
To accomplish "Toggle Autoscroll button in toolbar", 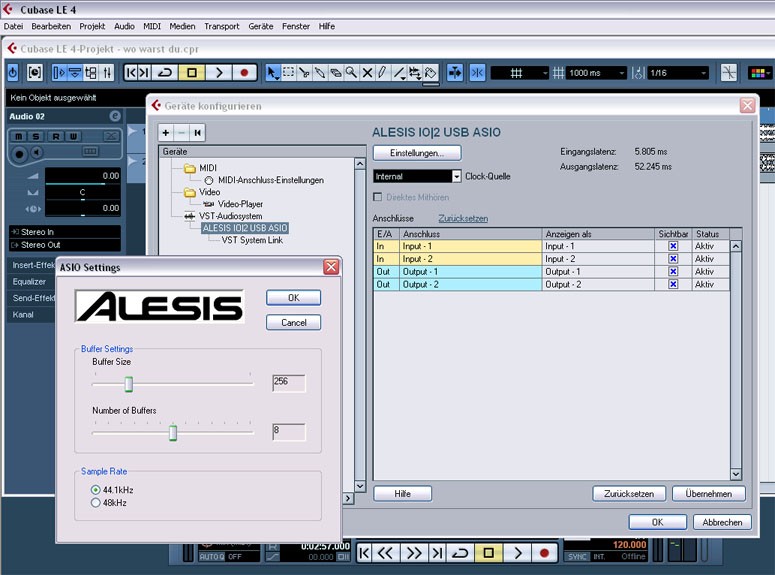I will tap(455, 73).
